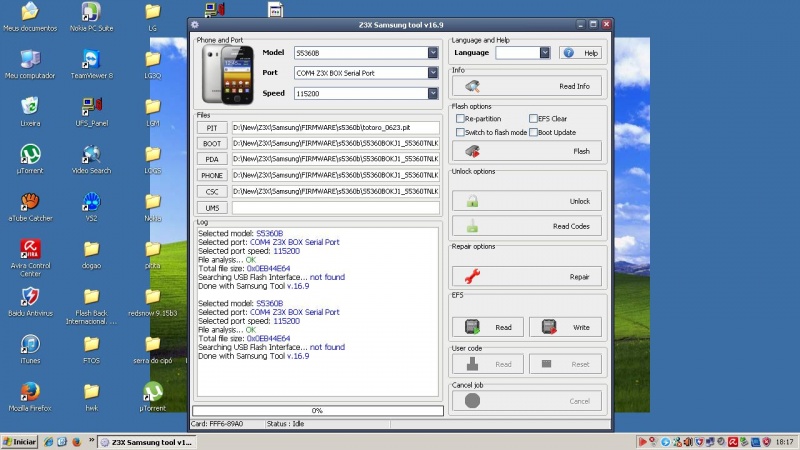Open the µTorrent icon below serra do cipó
Image resolution: width=800 pixels, height=450 pixels.
pos(153,396)
